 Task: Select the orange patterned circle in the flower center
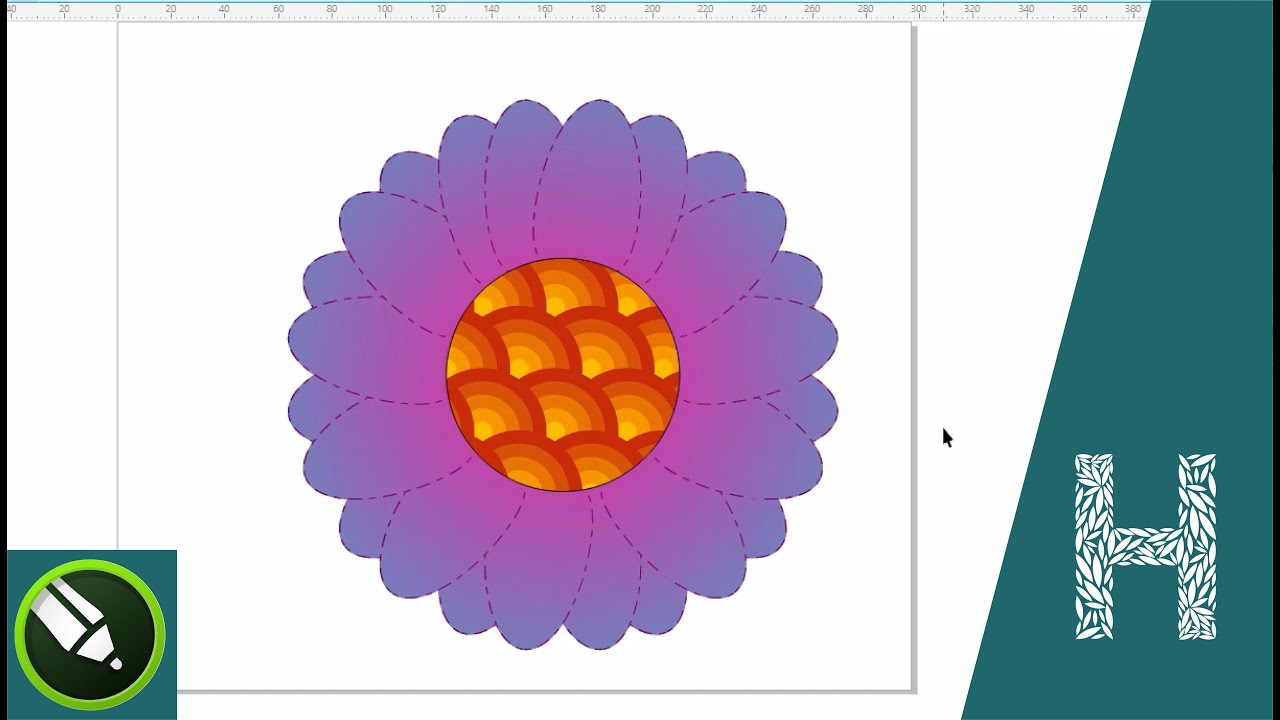point(563,375)
